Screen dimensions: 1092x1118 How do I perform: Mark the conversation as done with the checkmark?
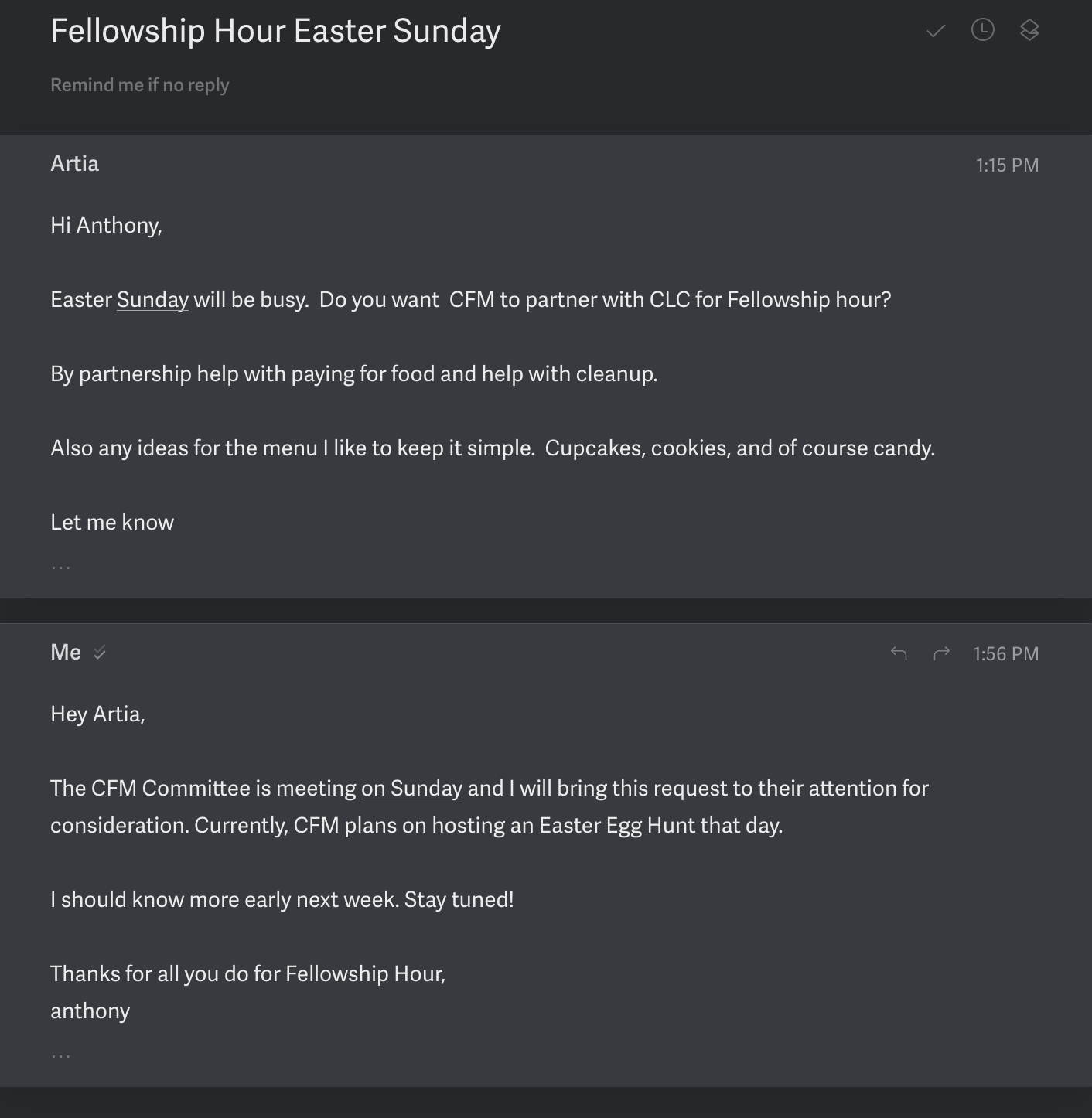[936, 31]
